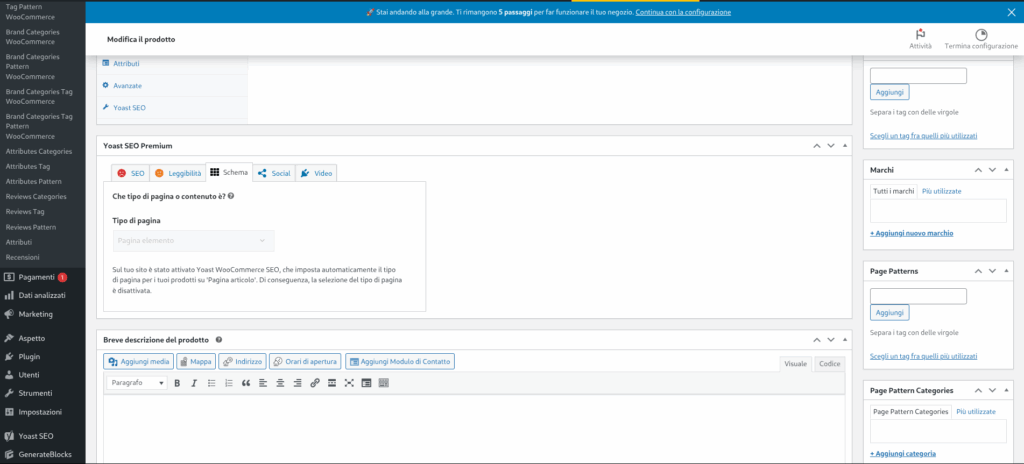The width and height of the screenshot is (1024, 464).
Task: Move the Marchi panel down
Action: [992, 170]
